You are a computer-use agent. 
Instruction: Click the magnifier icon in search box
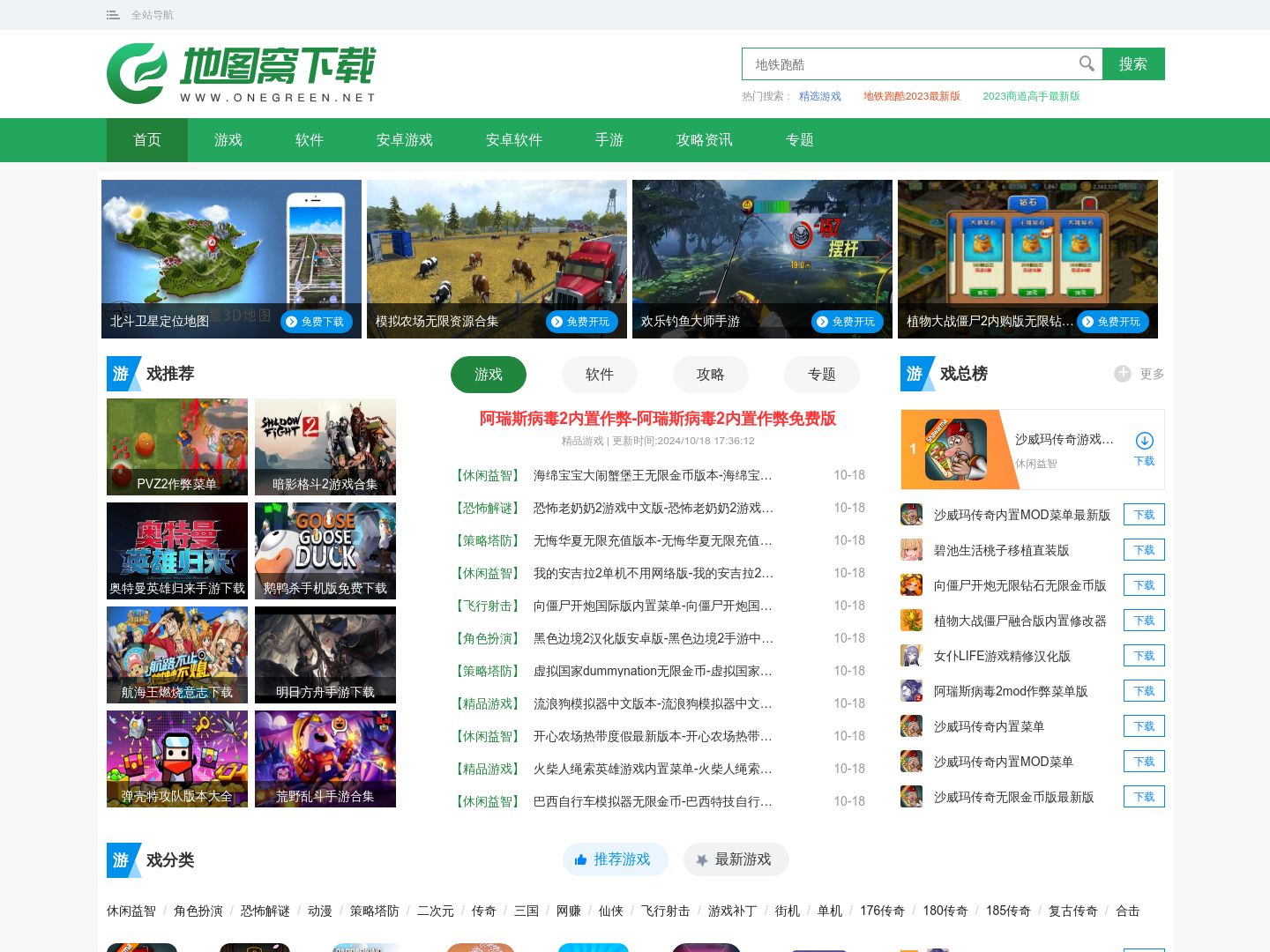click(1087, 63)
